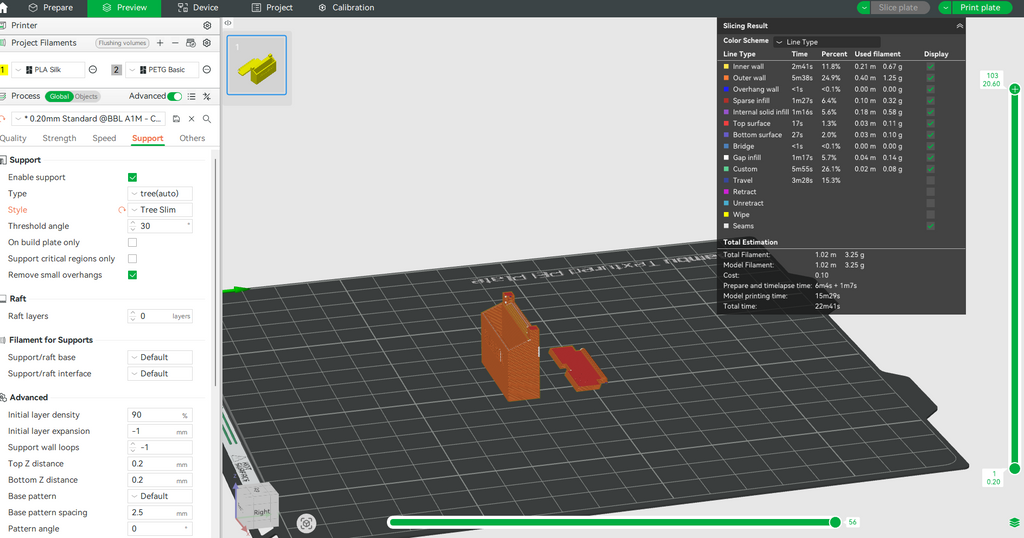Collapse the Slicing Result panel
Screen dimensions: 1024x538
coord(960,26)
